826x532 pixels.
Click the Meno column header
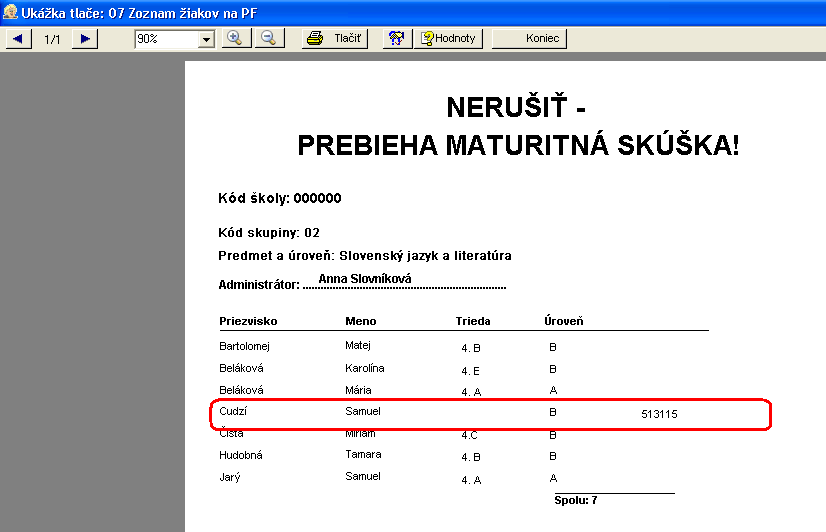(x=361, y=321)
